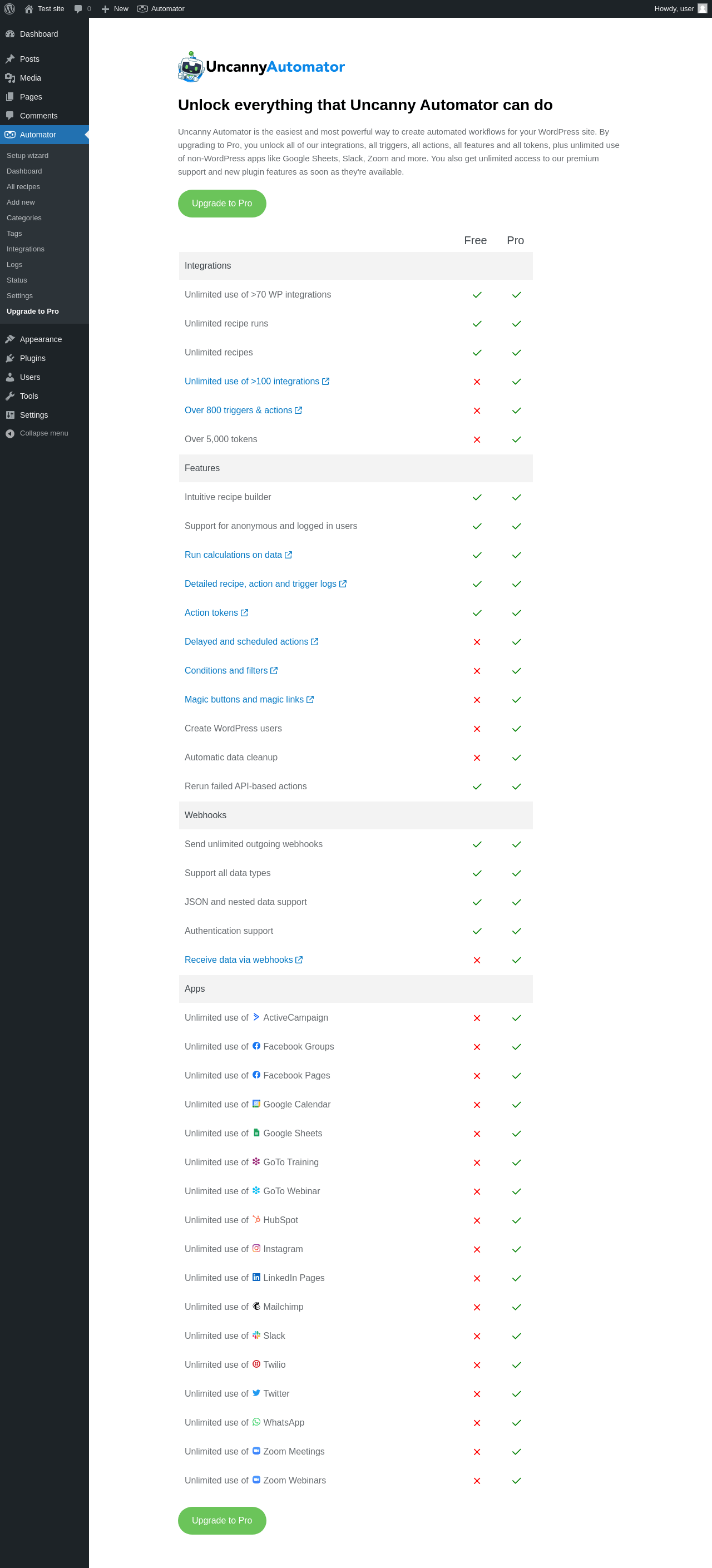Image resolution: width=712 pixels, height=1568 pixels.
Task: Click the bottom Upgrade to Pro button
Action: point(221,1520)
